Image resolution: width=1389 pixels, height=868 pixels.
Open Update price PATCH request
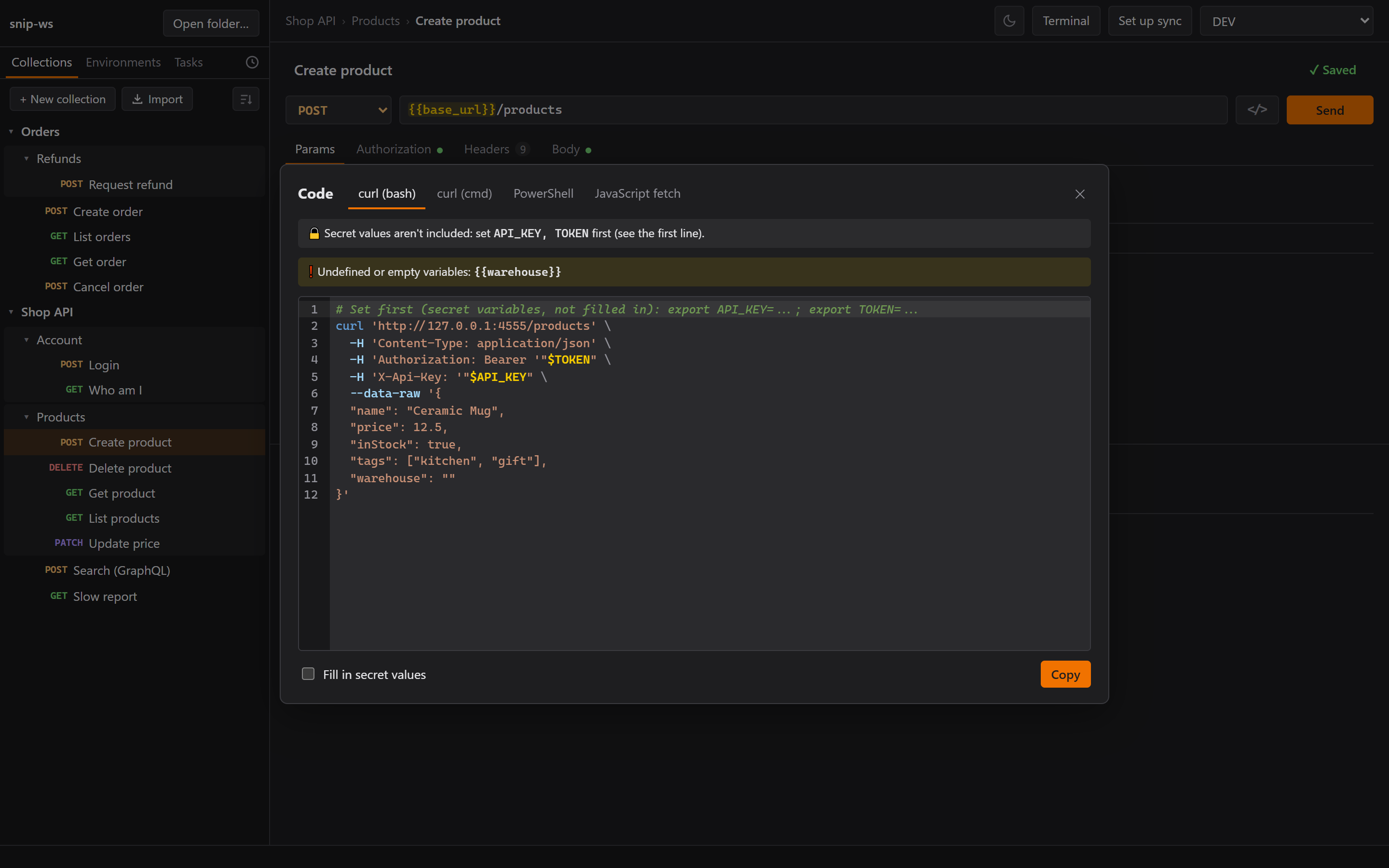pos(134,543)
